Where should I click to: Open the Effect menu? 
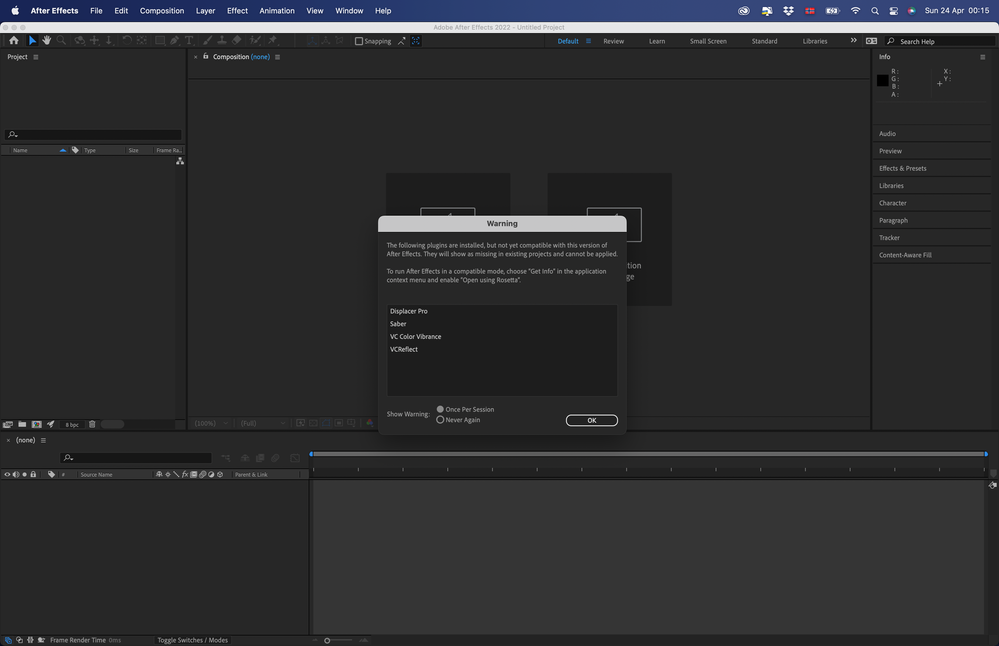(237, 11)
